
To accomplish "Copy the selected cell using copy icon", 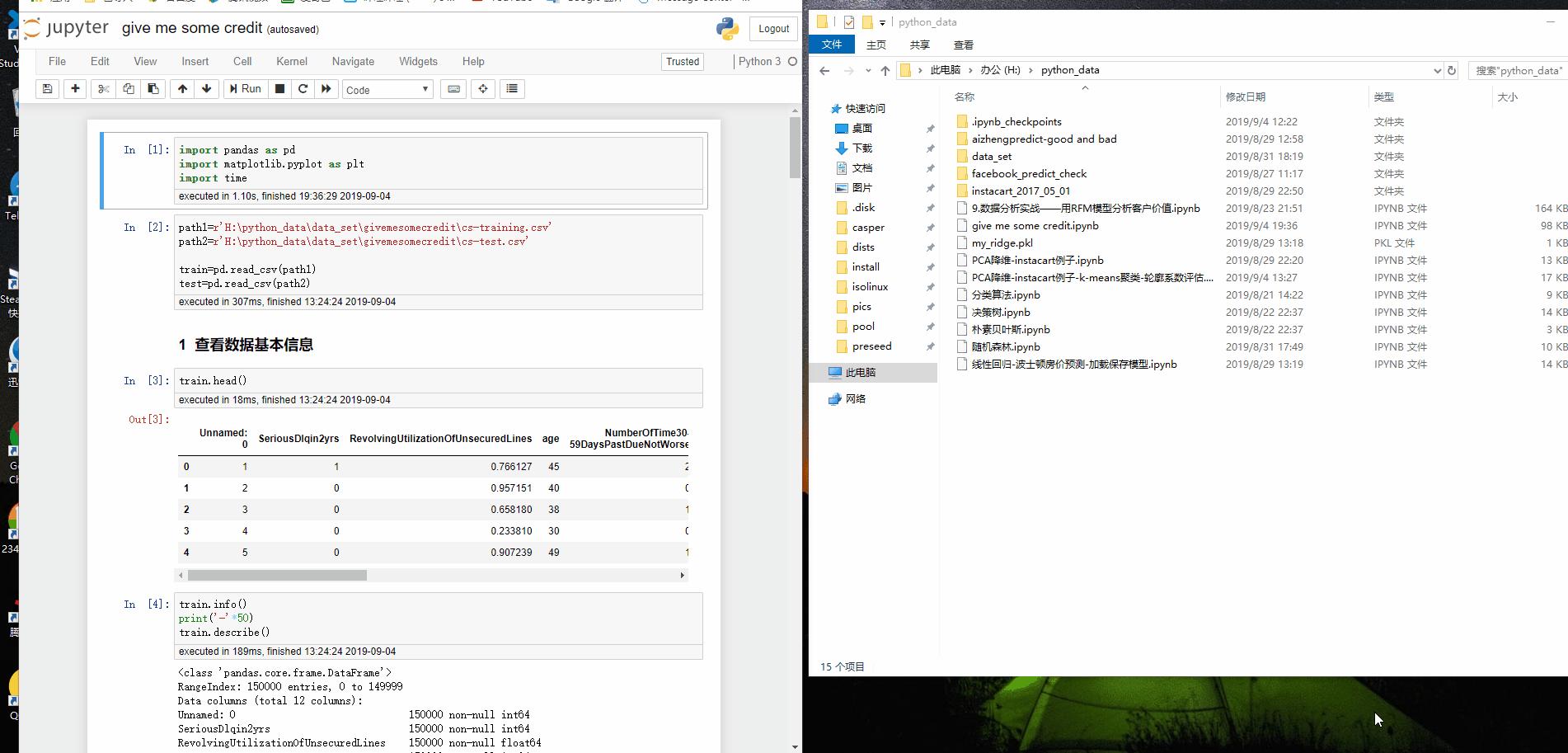I will (129, 89).
